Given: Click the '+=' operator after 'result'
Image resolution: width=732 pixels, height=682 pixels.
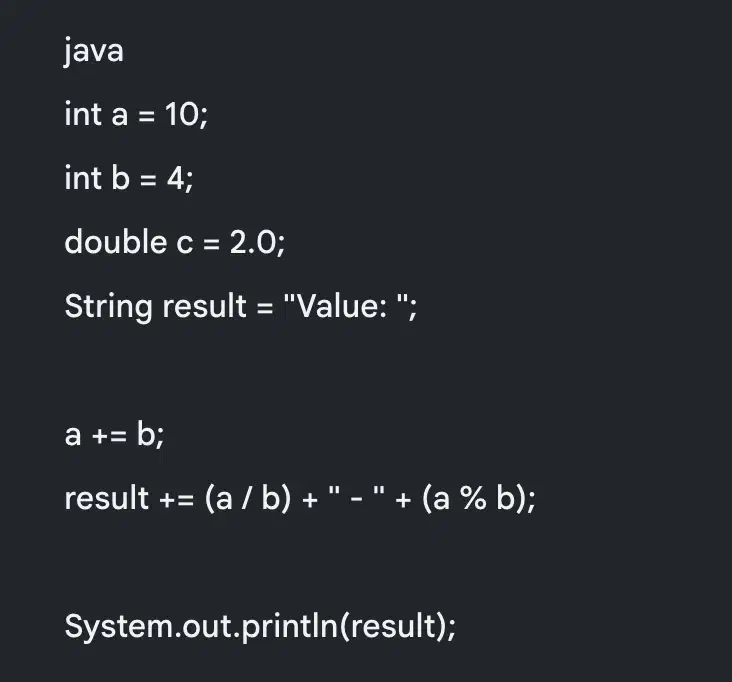Looking at the screenshot, I should coord(176,499).
